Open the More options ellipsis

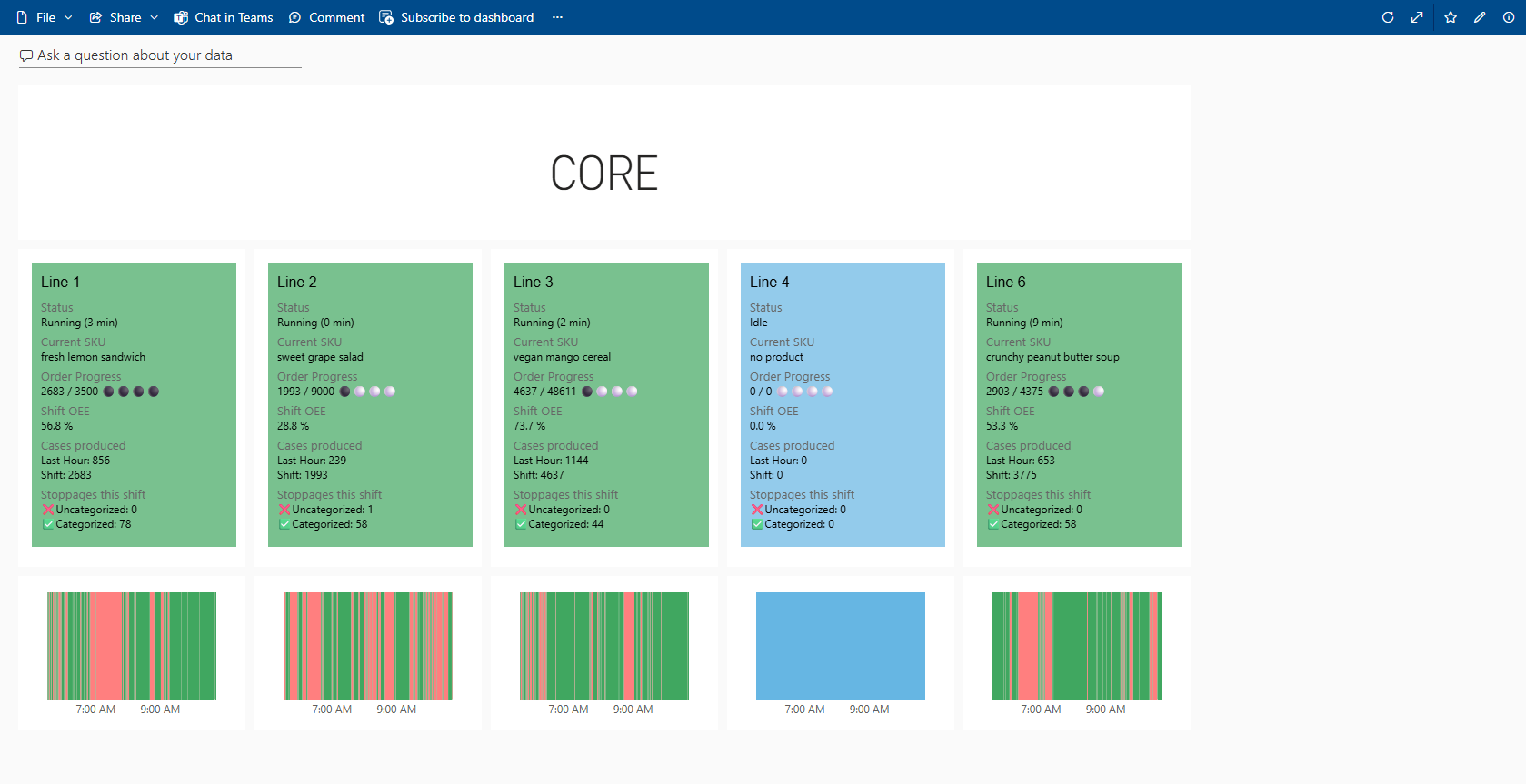[557, 17]
